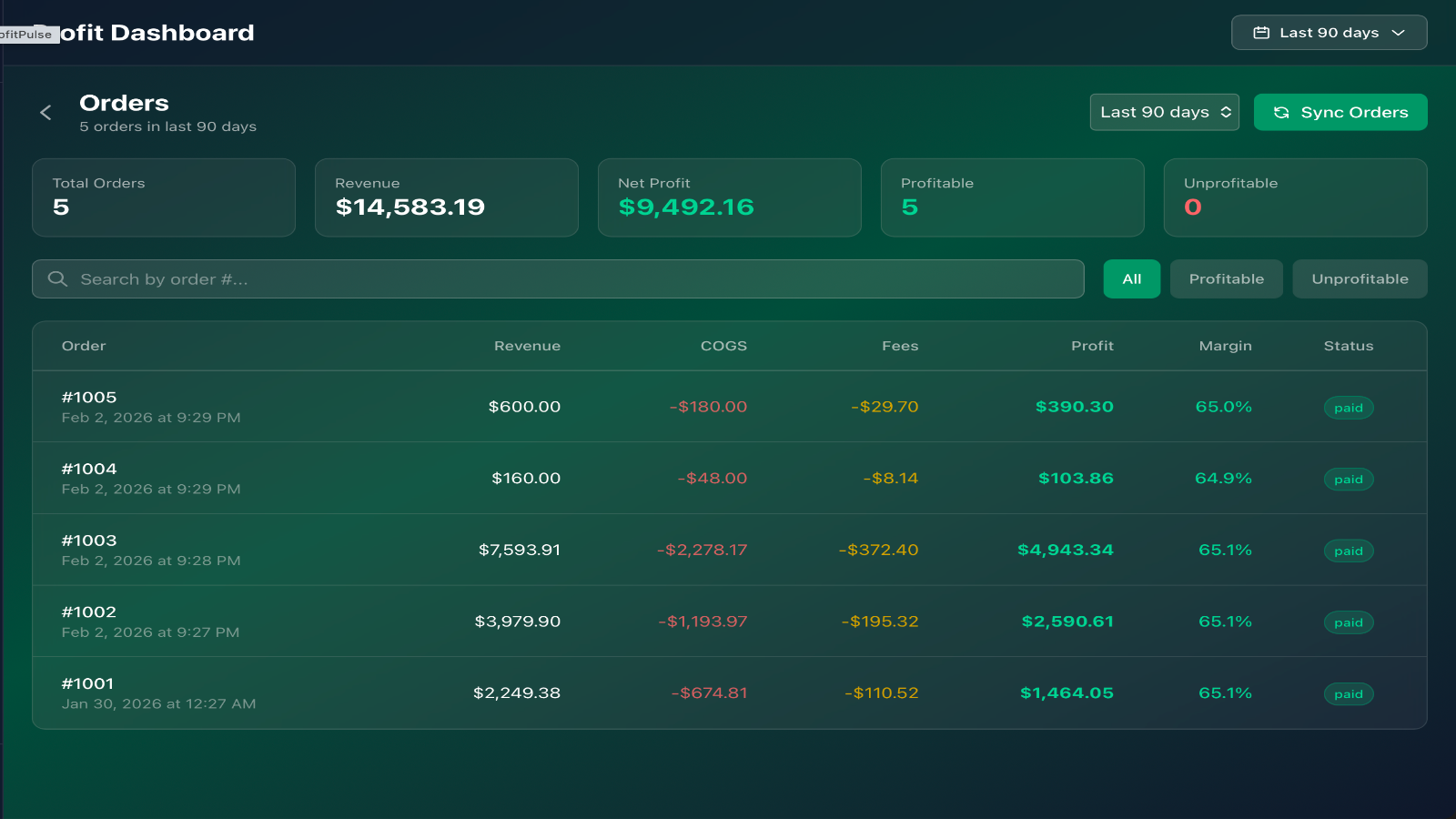Click date Jan 30, 2026 at 12:27 AM
The image size is (1456, 819).
(158, 704)
